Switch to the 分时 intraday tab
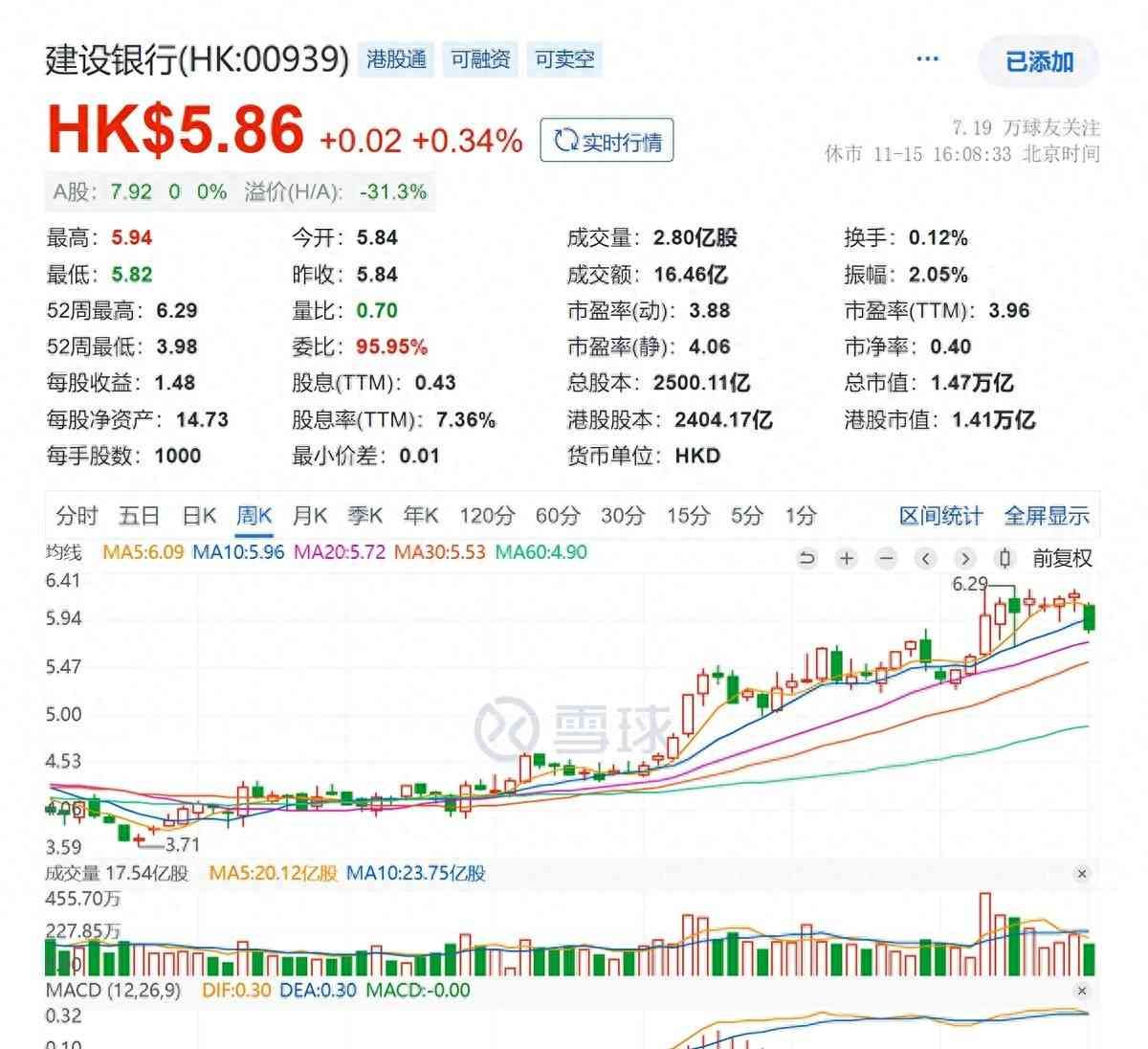Image resolution: width=1148 pixels, height=1049 pixels. [x=77, y=517]
